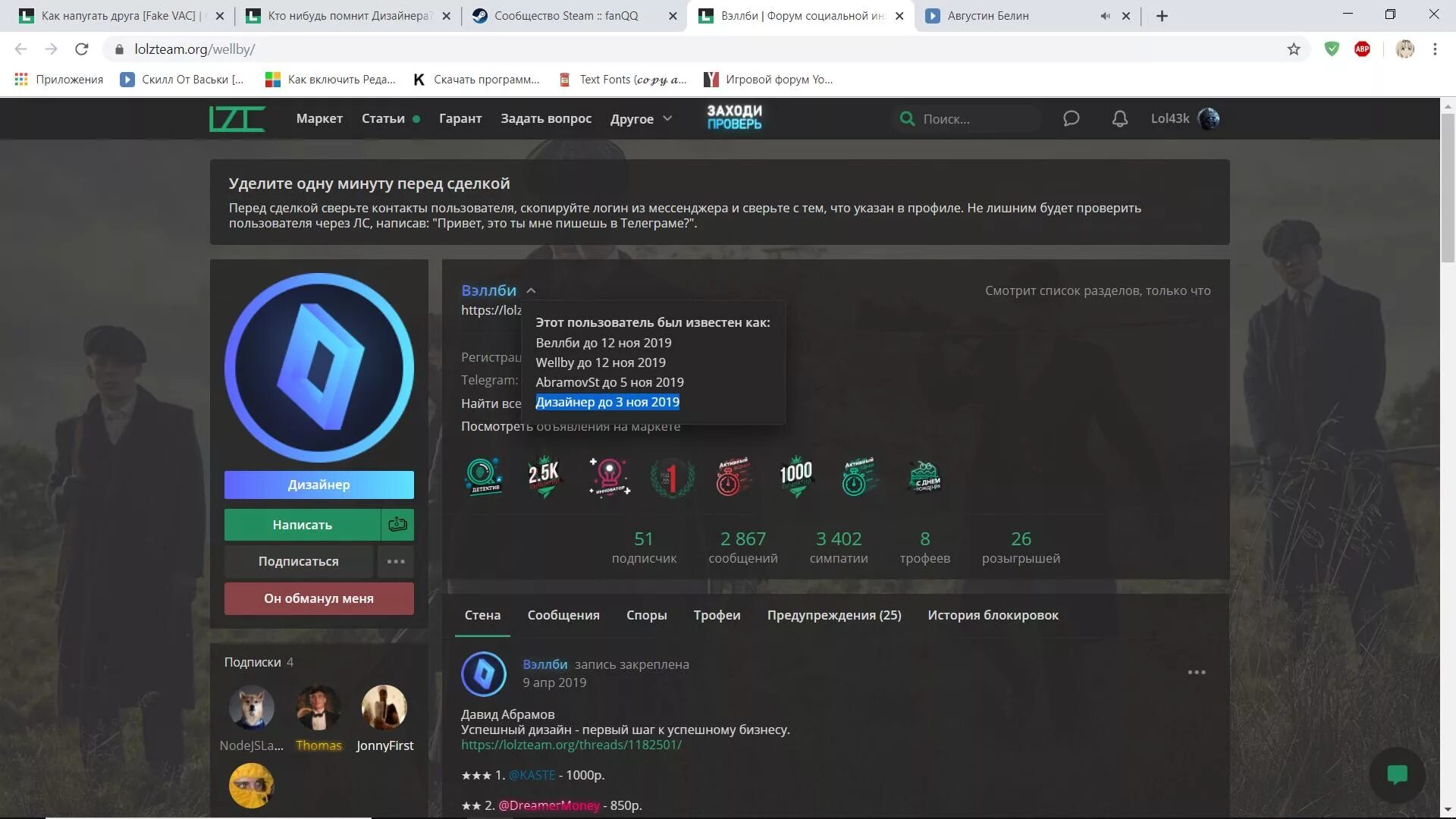Image resolution: width=1456 pixels, height=819 pixels.
Task: Mute the Августин Белин tab audio icon
Action: pos(1105,16)
